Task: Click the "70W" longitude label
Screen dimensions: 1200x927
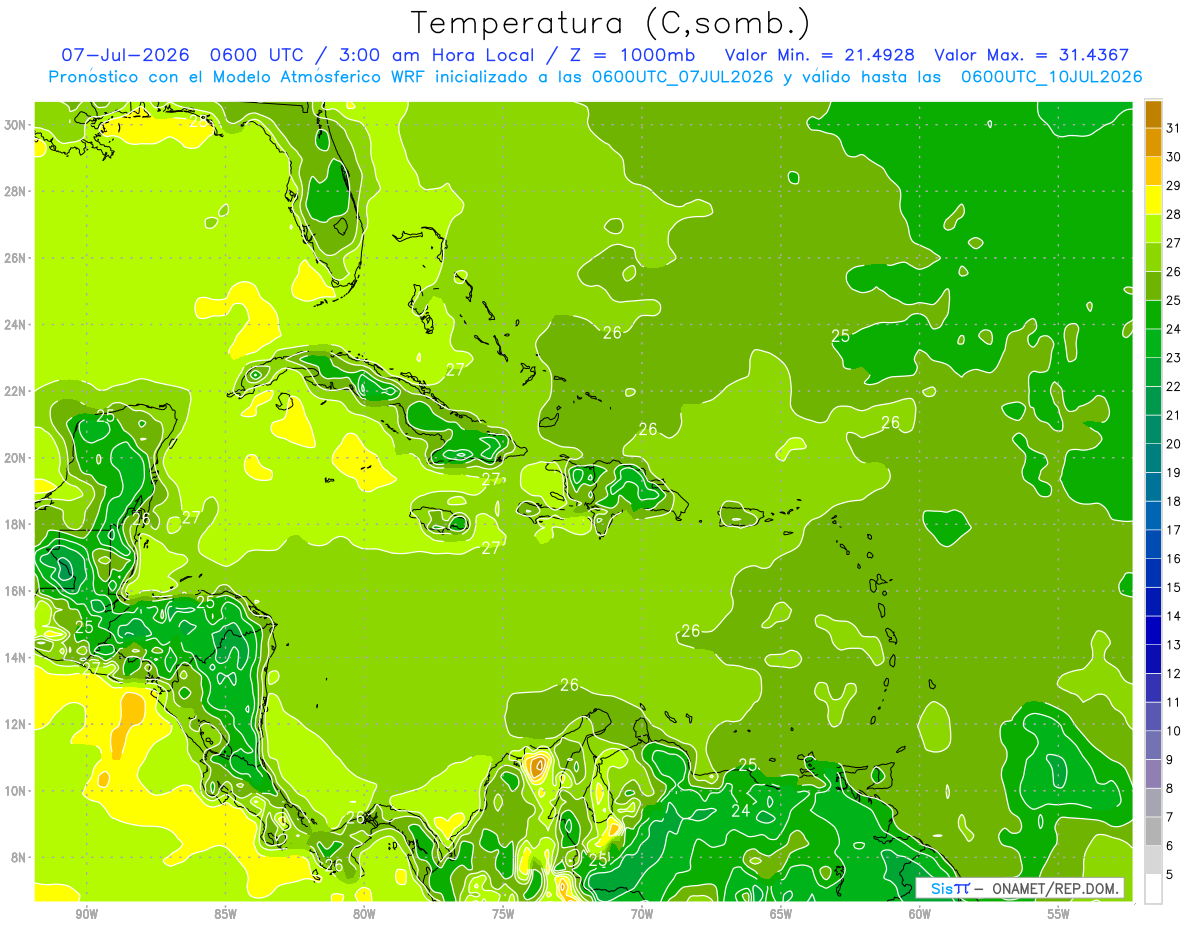Action: pyautogui.click(x=642, y=914)
